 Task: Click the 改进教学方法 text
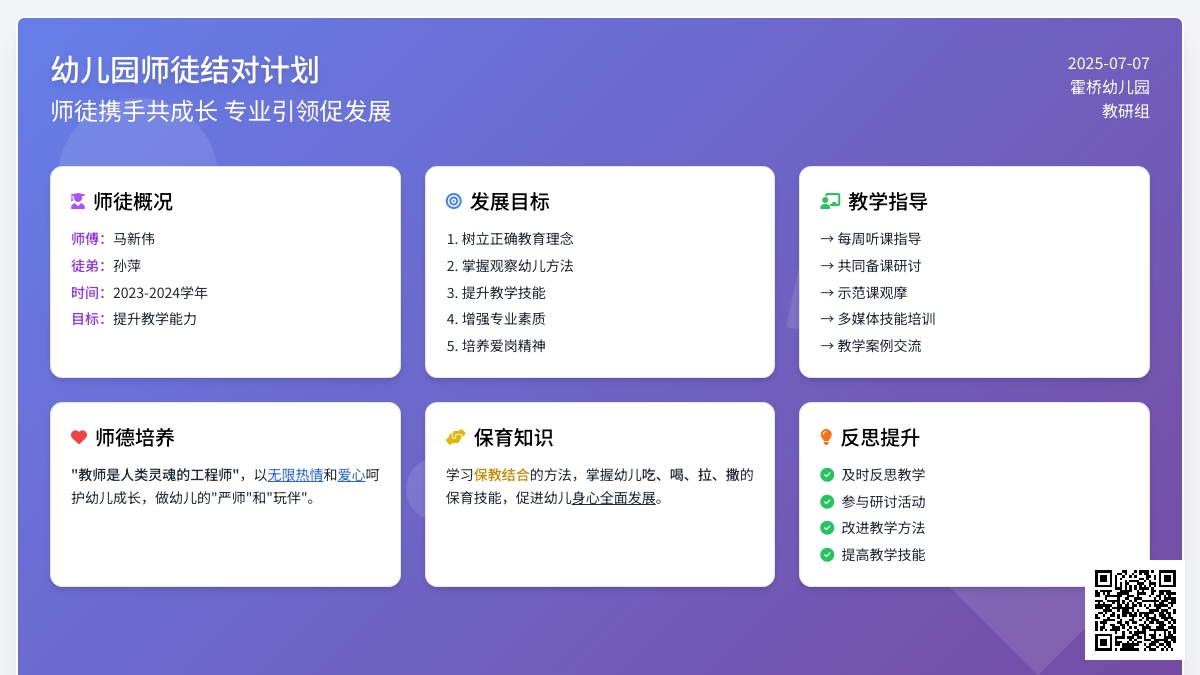point(883,528)
